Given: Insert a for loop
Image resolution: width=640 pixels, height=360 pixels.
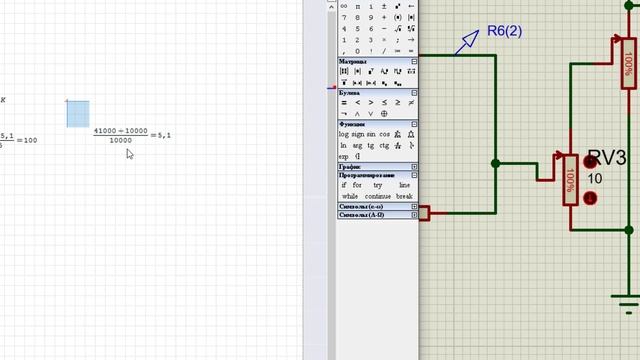Looking at the screenshot, I should [357, 185].
